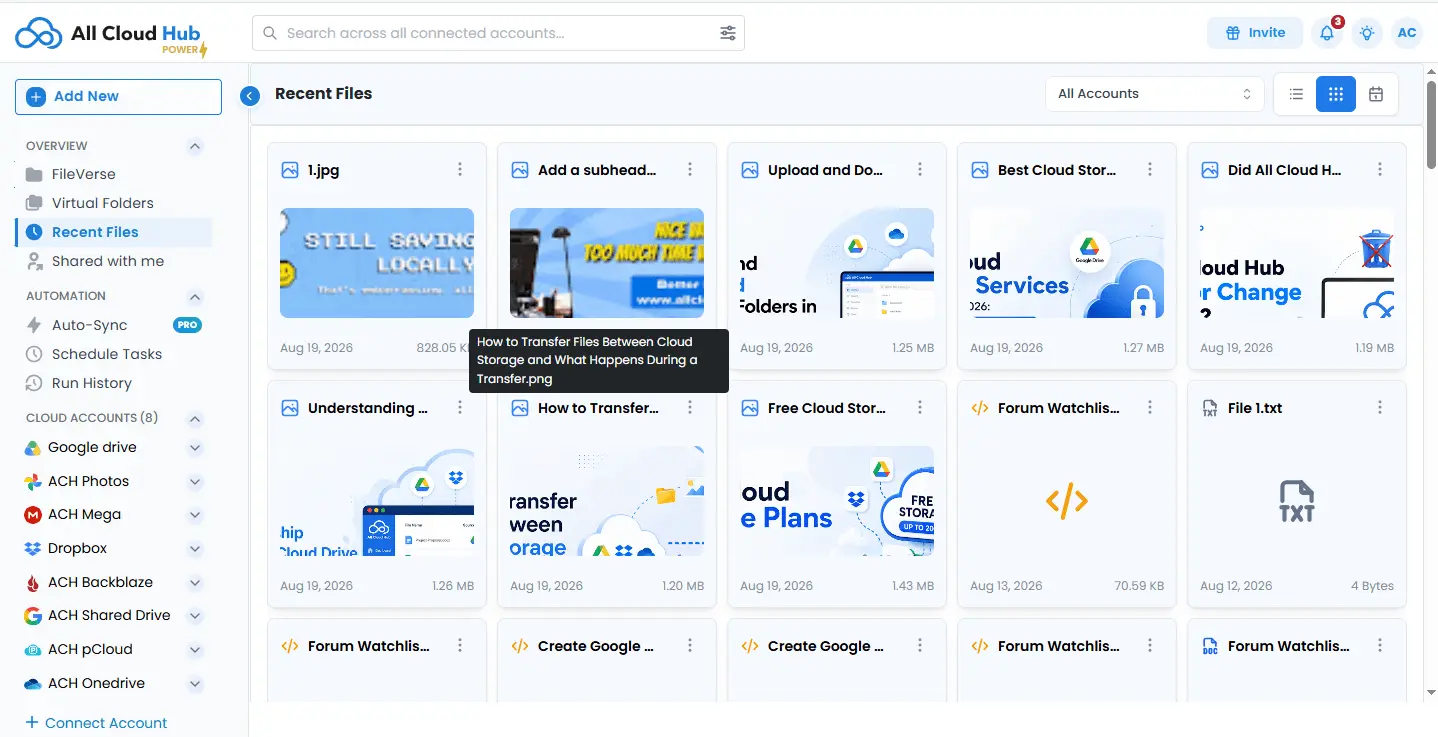Viewport: 1438px width, 737px height.
Task: Expand ACH Backblaze account chevron
Action: click(x=195, y=582)
